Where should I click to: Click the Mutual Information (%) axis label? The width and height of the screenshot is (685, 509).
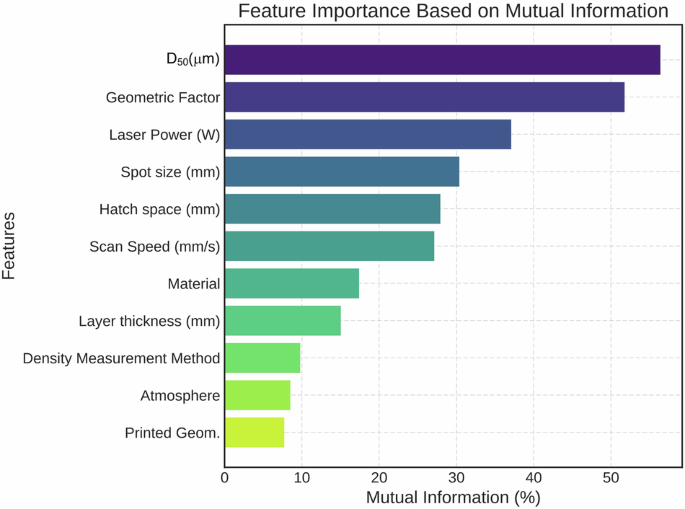(453, 497)
